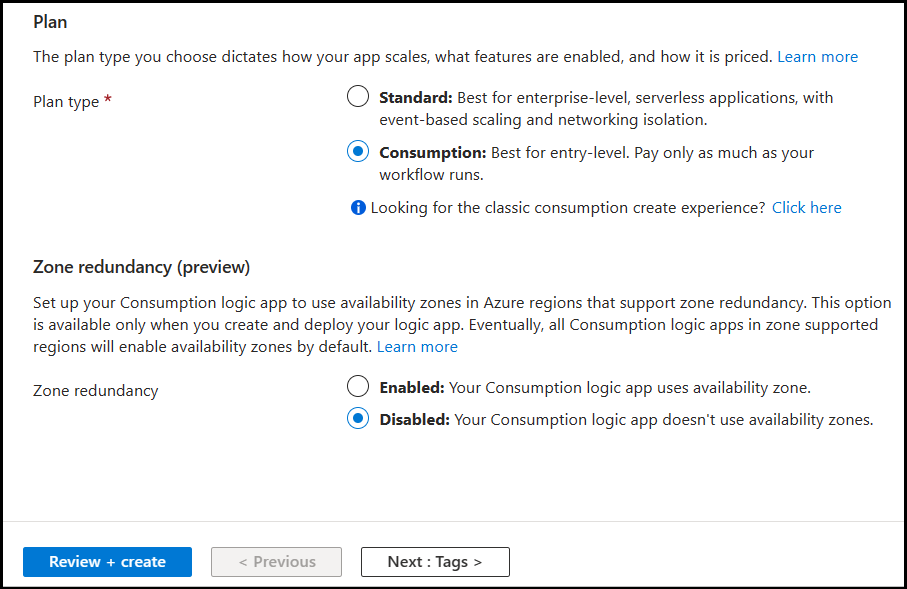Select the Standard plan type radio button
Screen dimensions: 907x589
358,97
